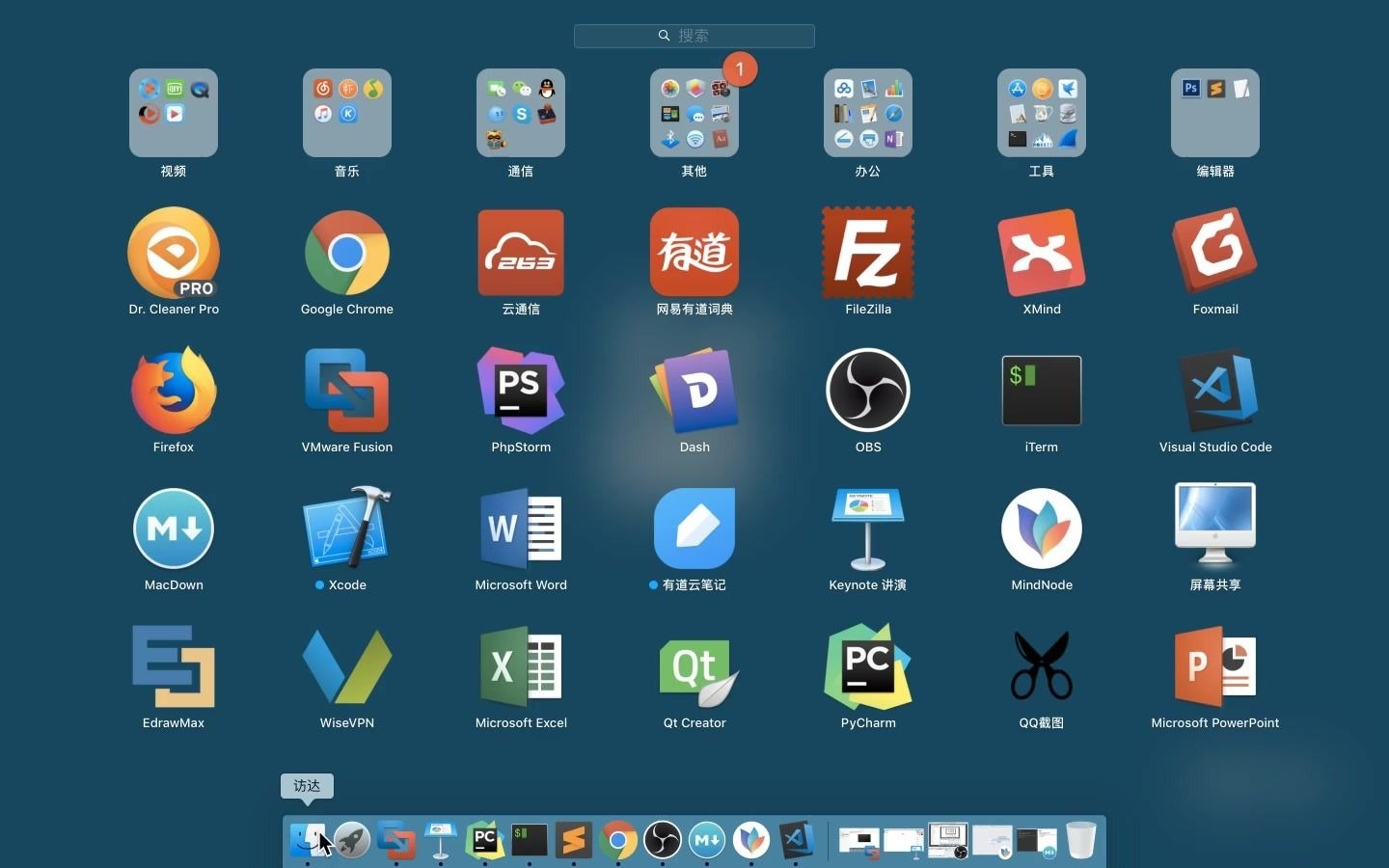Click PyCharm in the Dock
The width and height of the screenshot is (1389, 868).
485,840
